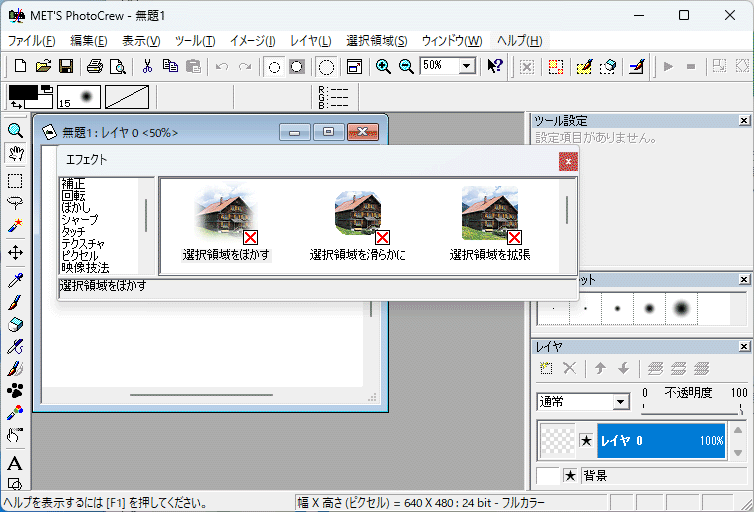Viewport: 754px width, 512px height.
Task: Close the ツール設定 panel
Action: (743, 120)
